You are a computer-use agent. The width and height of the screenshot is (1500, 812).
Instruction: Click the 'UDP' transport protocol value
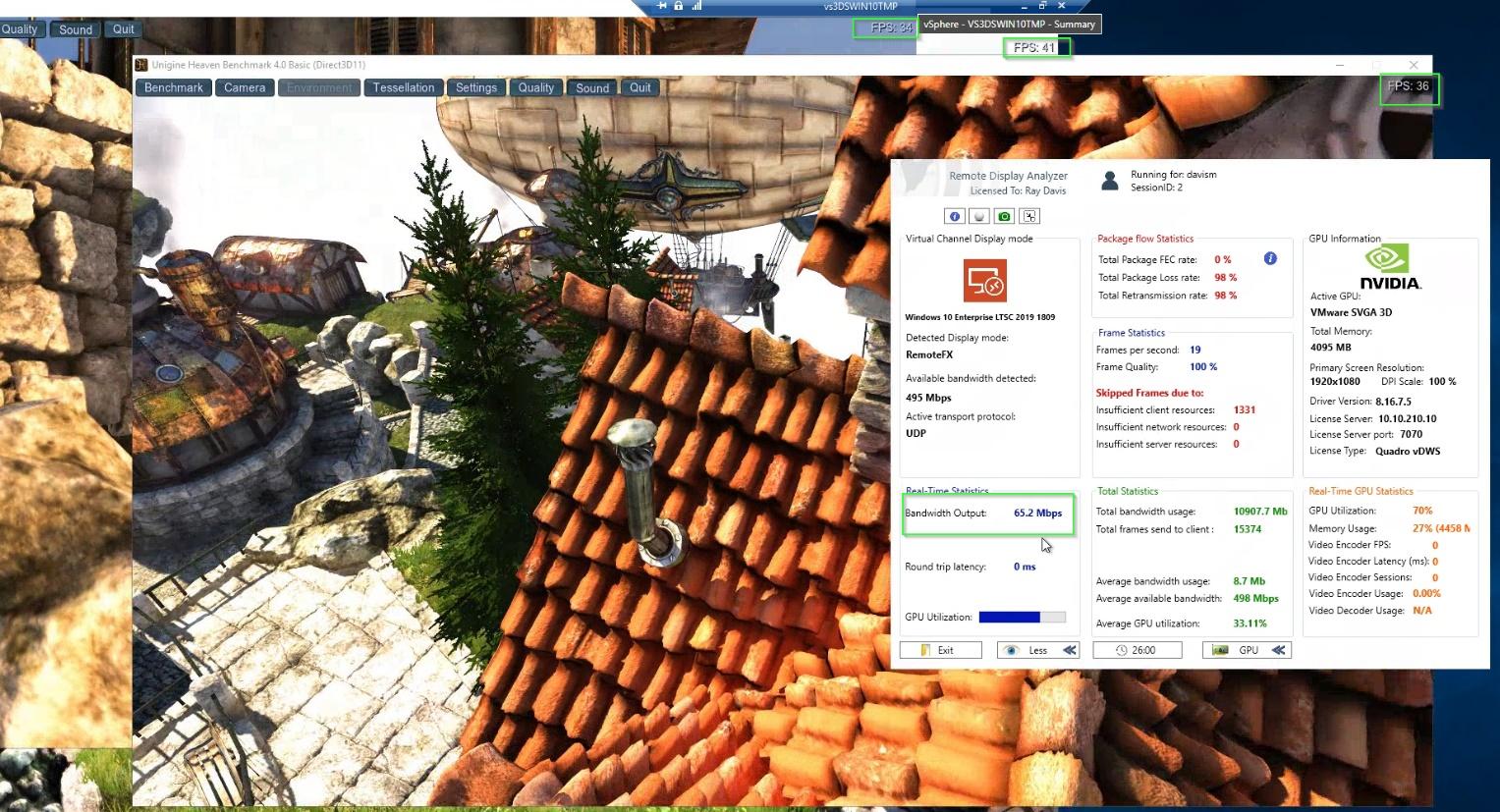coord(916,433)
